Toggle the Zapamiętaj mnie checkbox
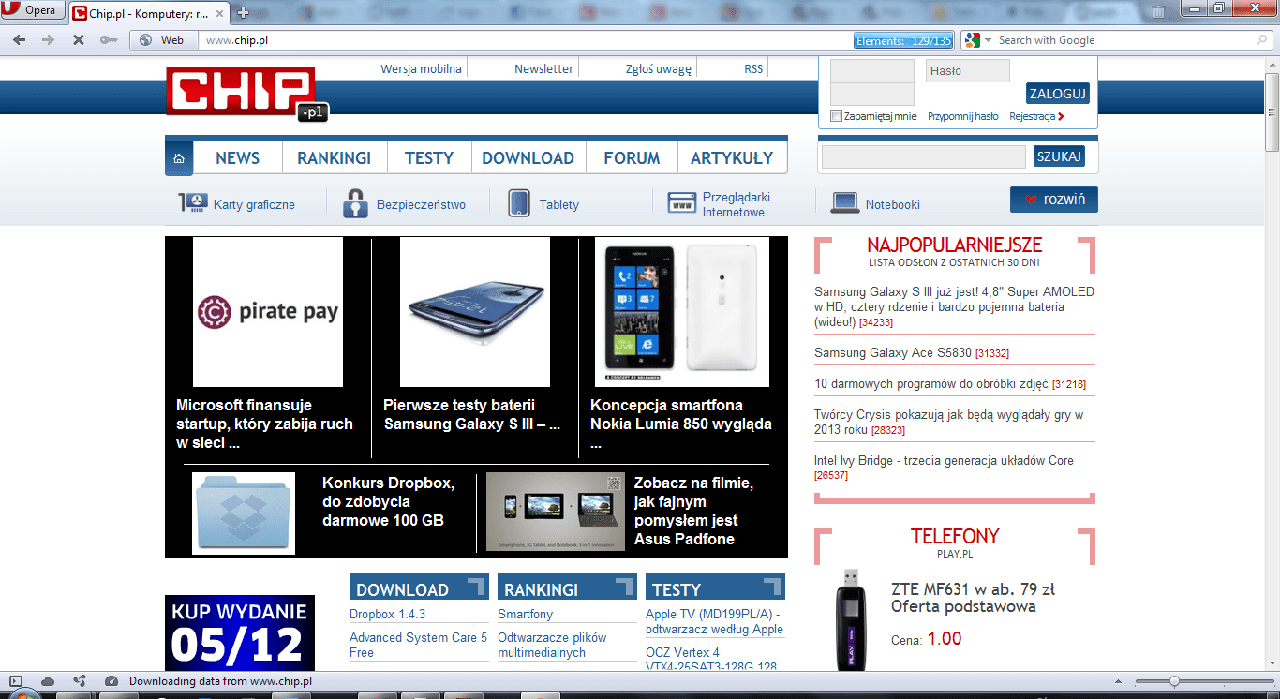This screenshot has height=699, width=1280. (x=836, y=116)
